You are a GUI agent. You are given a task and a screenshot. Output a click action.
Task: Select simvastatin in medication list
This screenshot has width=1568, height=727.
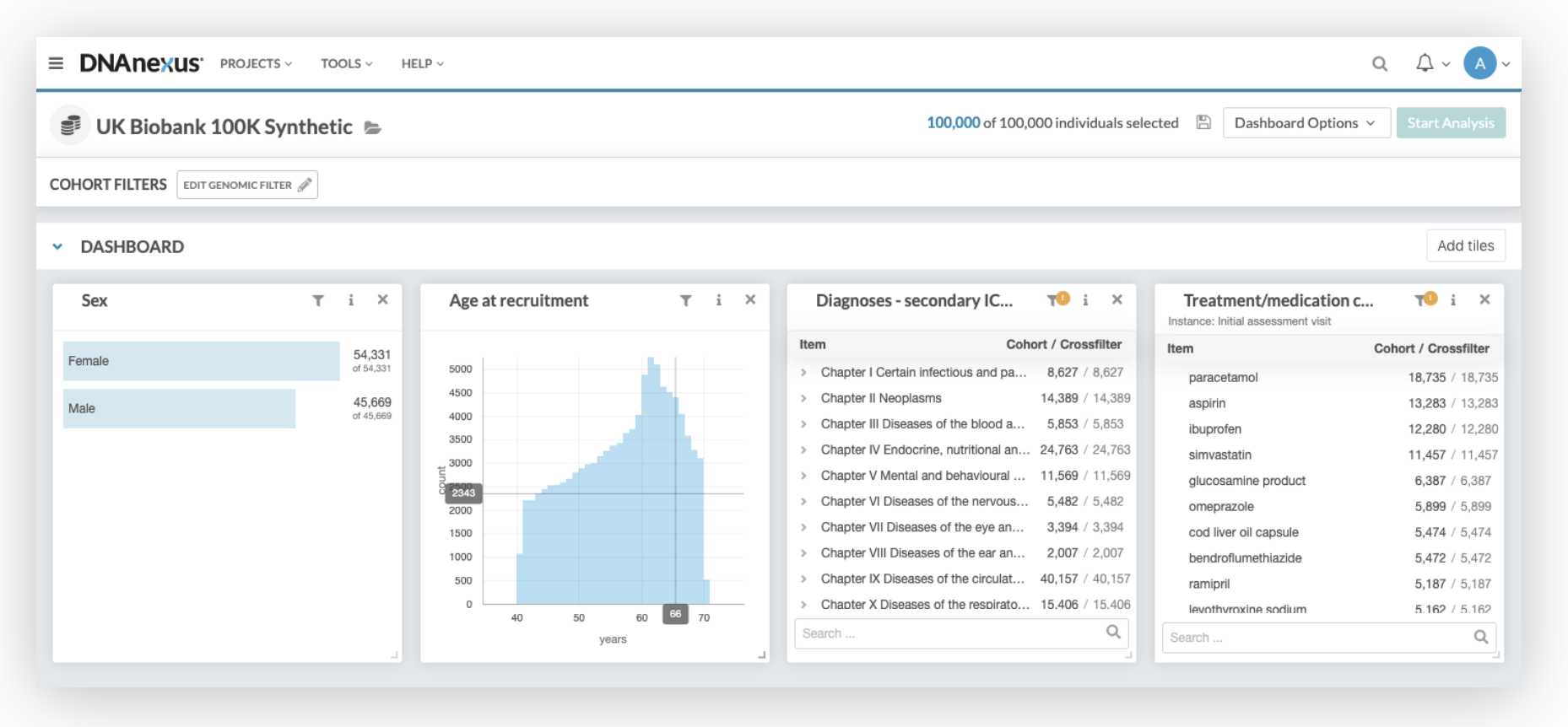point(1219,455)
